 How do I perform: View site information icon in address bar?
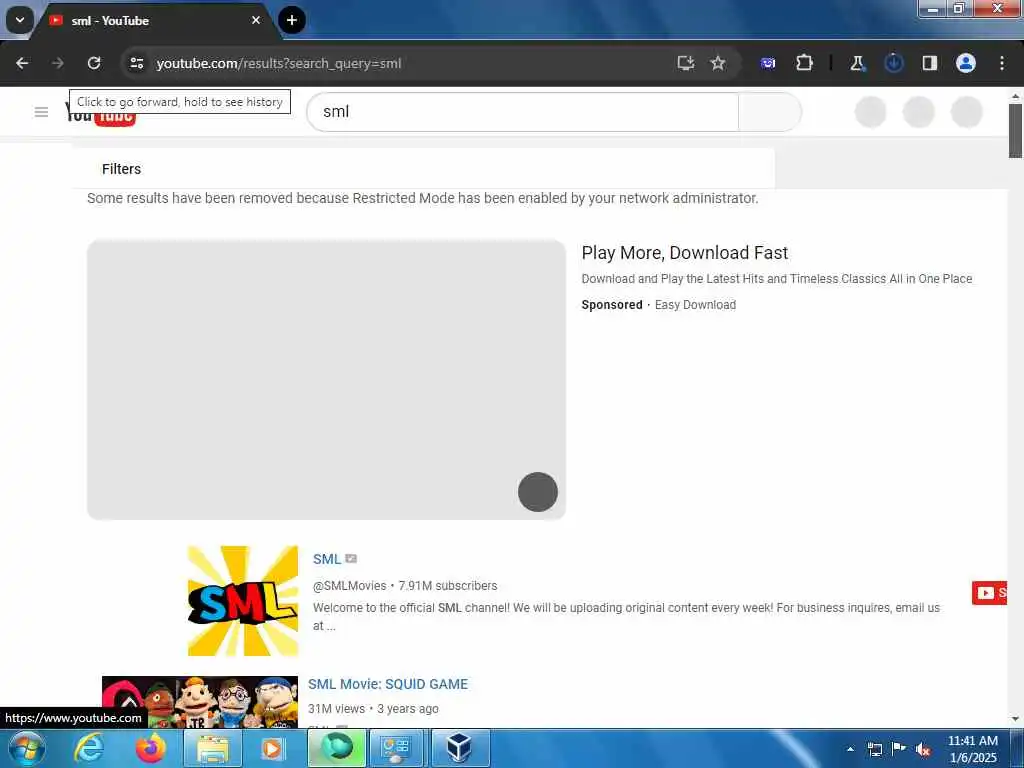136,63
